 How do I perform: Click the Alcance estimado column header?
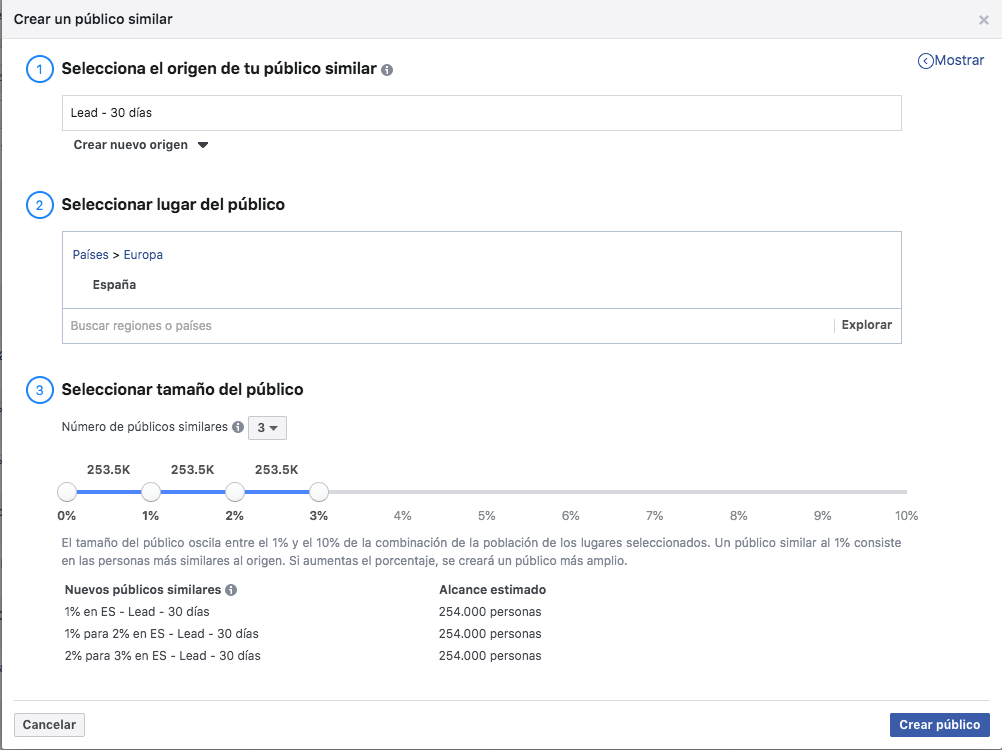click(x=492, y=590)
